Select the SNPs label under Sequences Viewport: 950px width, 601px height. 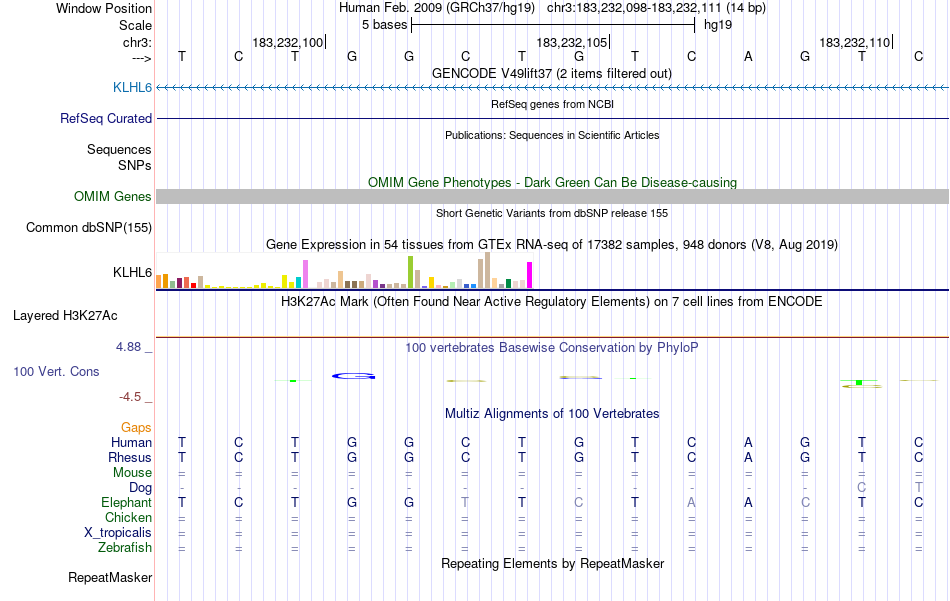click(135, 165)
